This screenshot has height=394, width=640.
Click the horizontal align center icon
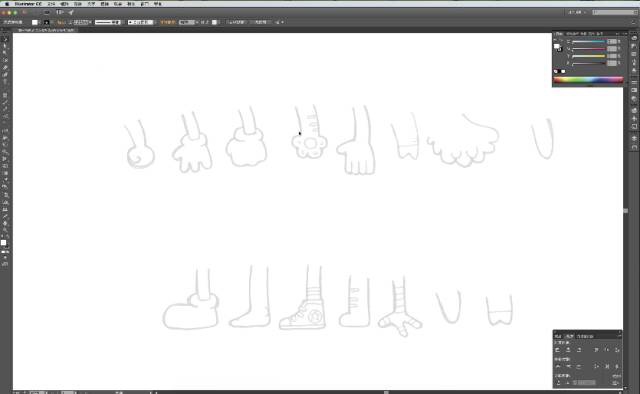click(x=568, y=350)
